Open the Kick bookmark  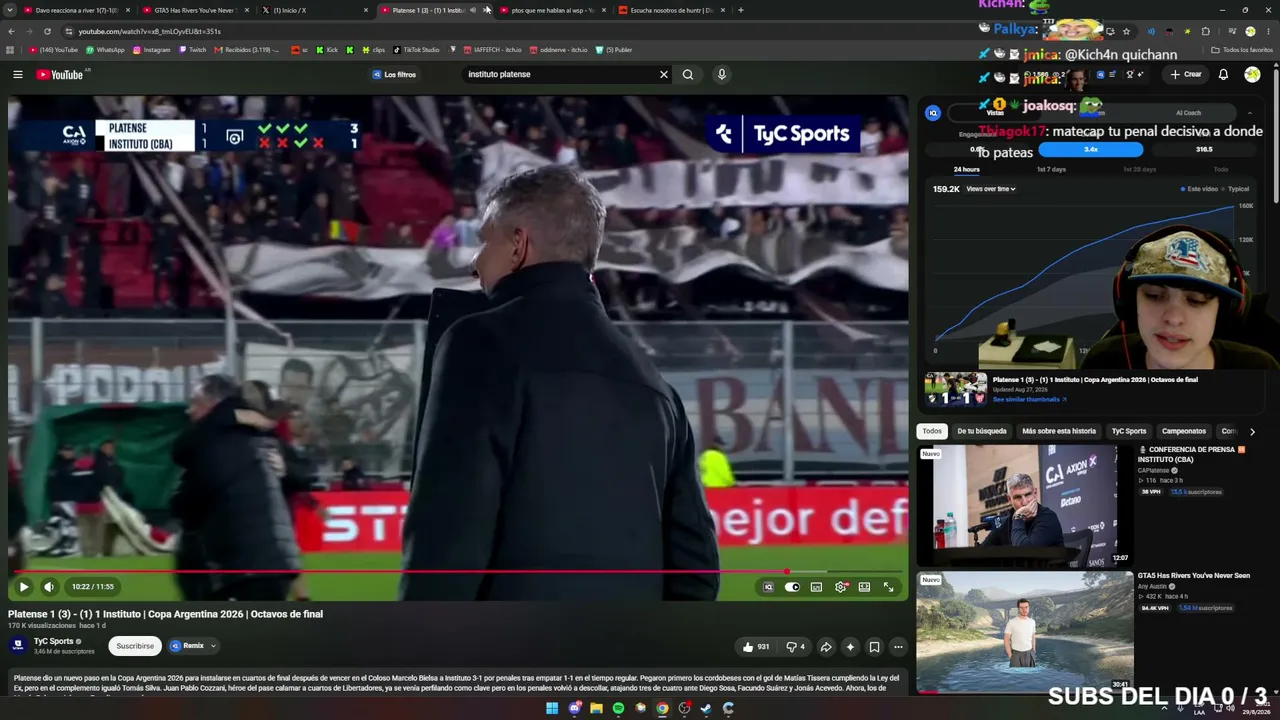pos(328,50)
